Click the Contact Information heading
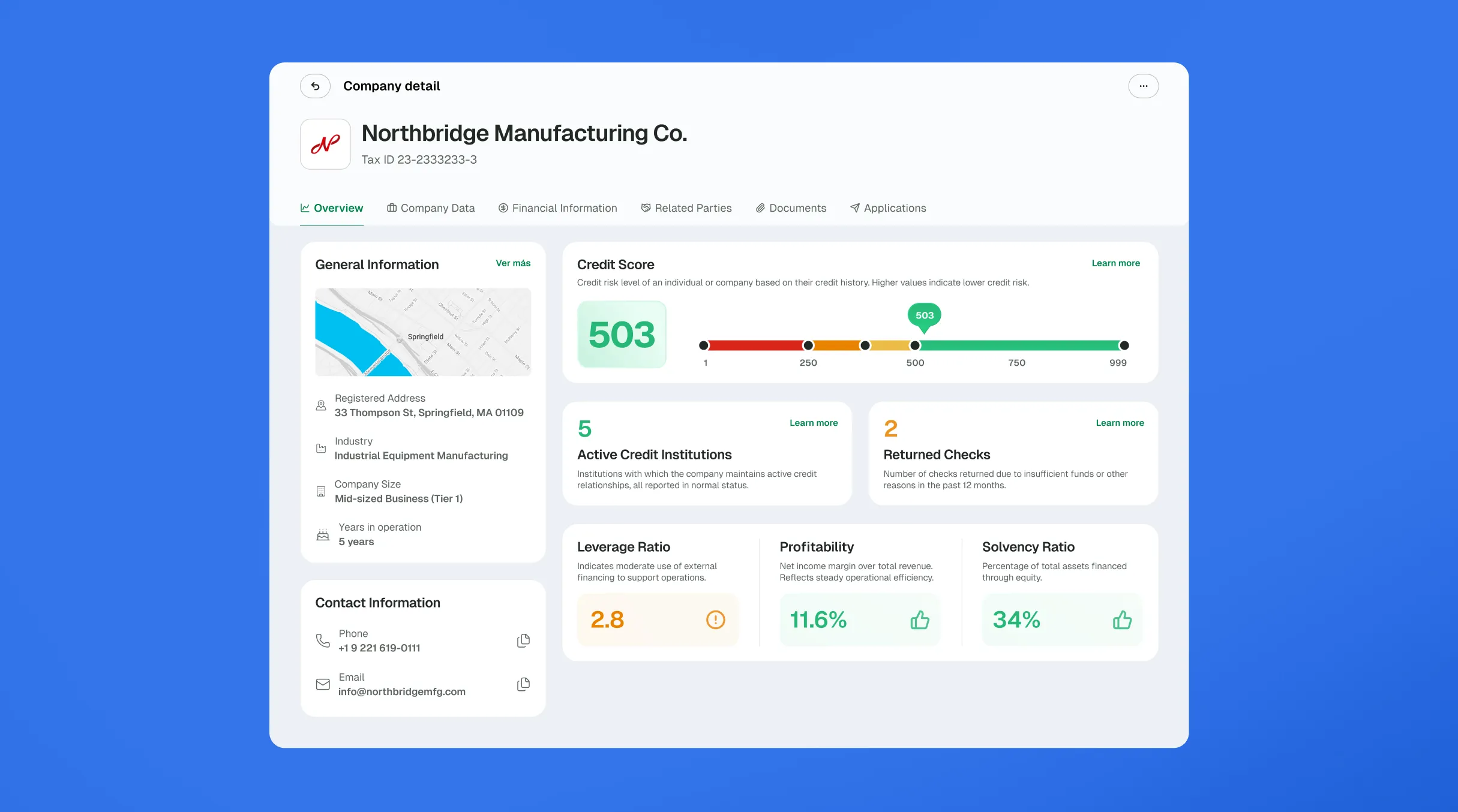 378,603
